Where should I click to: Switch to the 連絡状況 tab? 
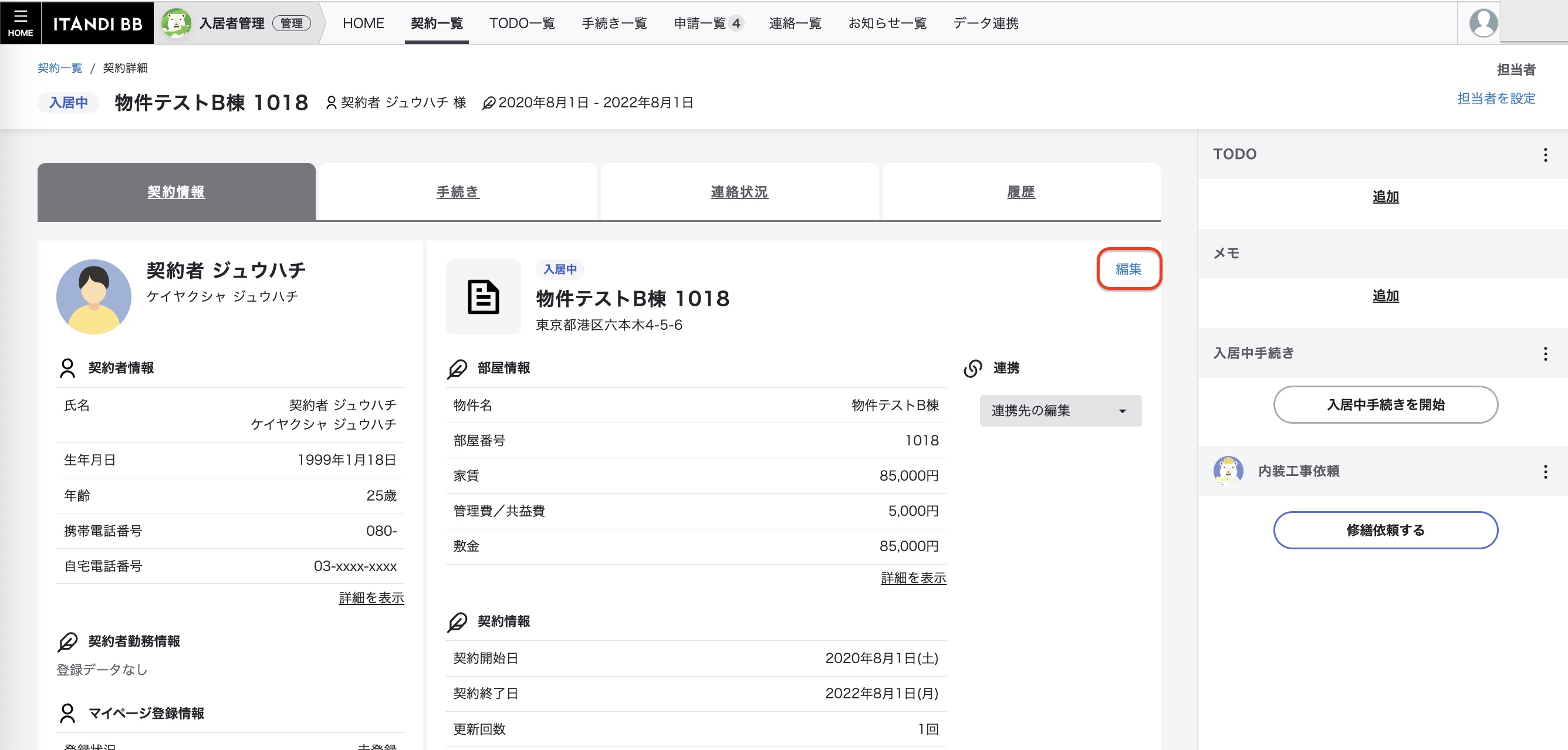point(739,192)
